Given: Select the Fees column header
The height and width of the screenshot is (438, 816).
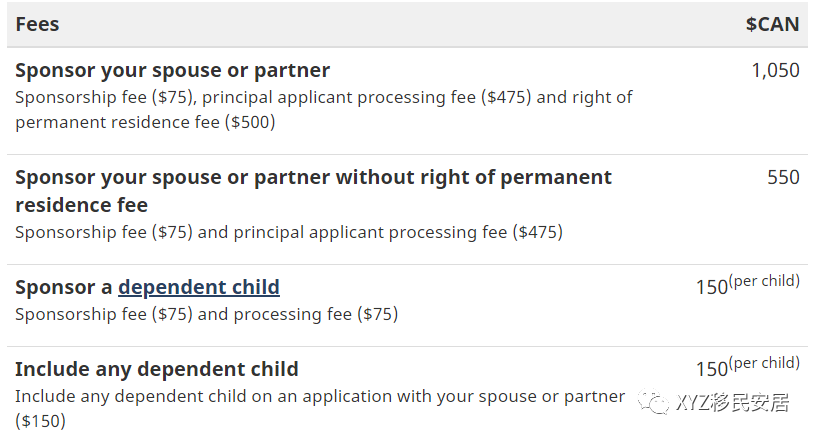Looking at the screenshot, I should click(x=37, y=24).
